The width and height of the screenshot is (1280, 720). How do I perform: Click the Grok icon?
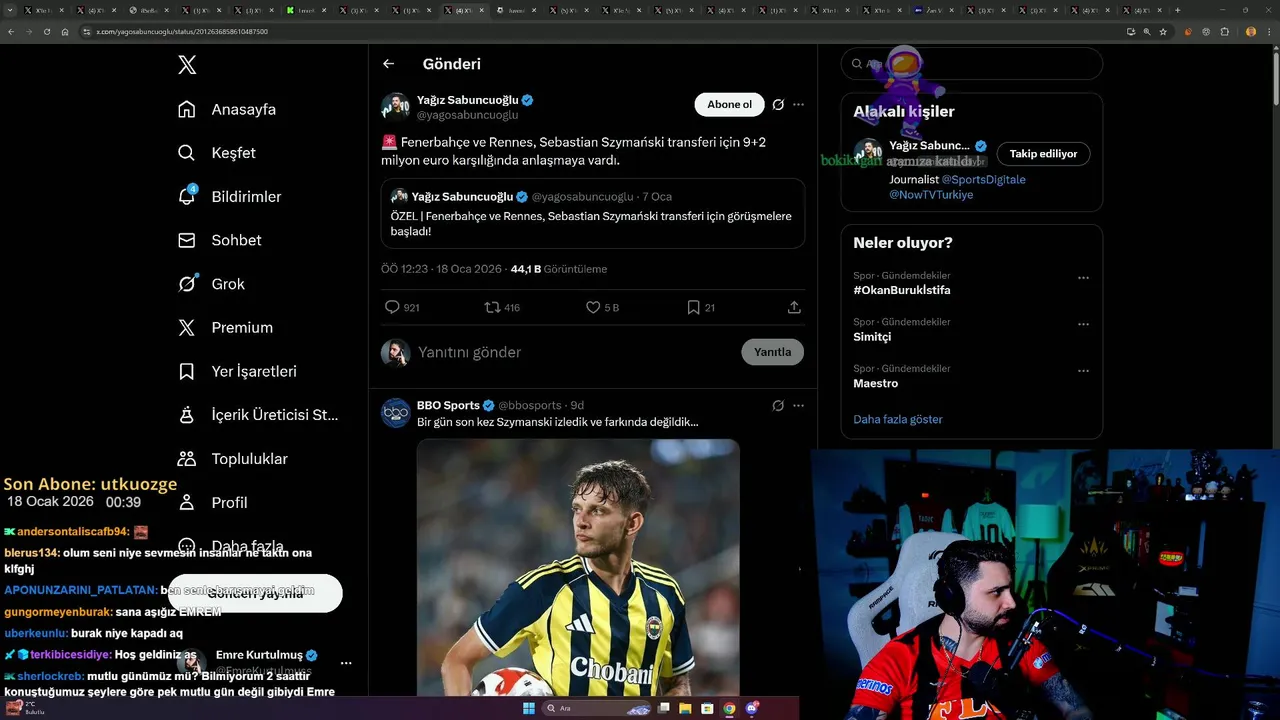tap(187, 284)
